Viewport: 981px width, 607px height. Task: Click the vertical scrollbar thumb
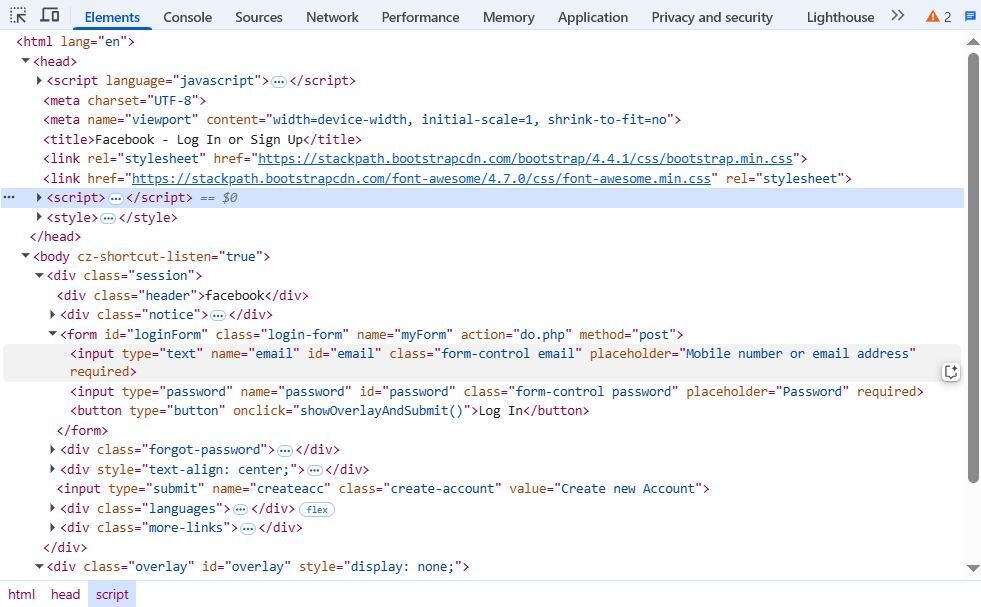pyautogui.click(x=973, y=268)
